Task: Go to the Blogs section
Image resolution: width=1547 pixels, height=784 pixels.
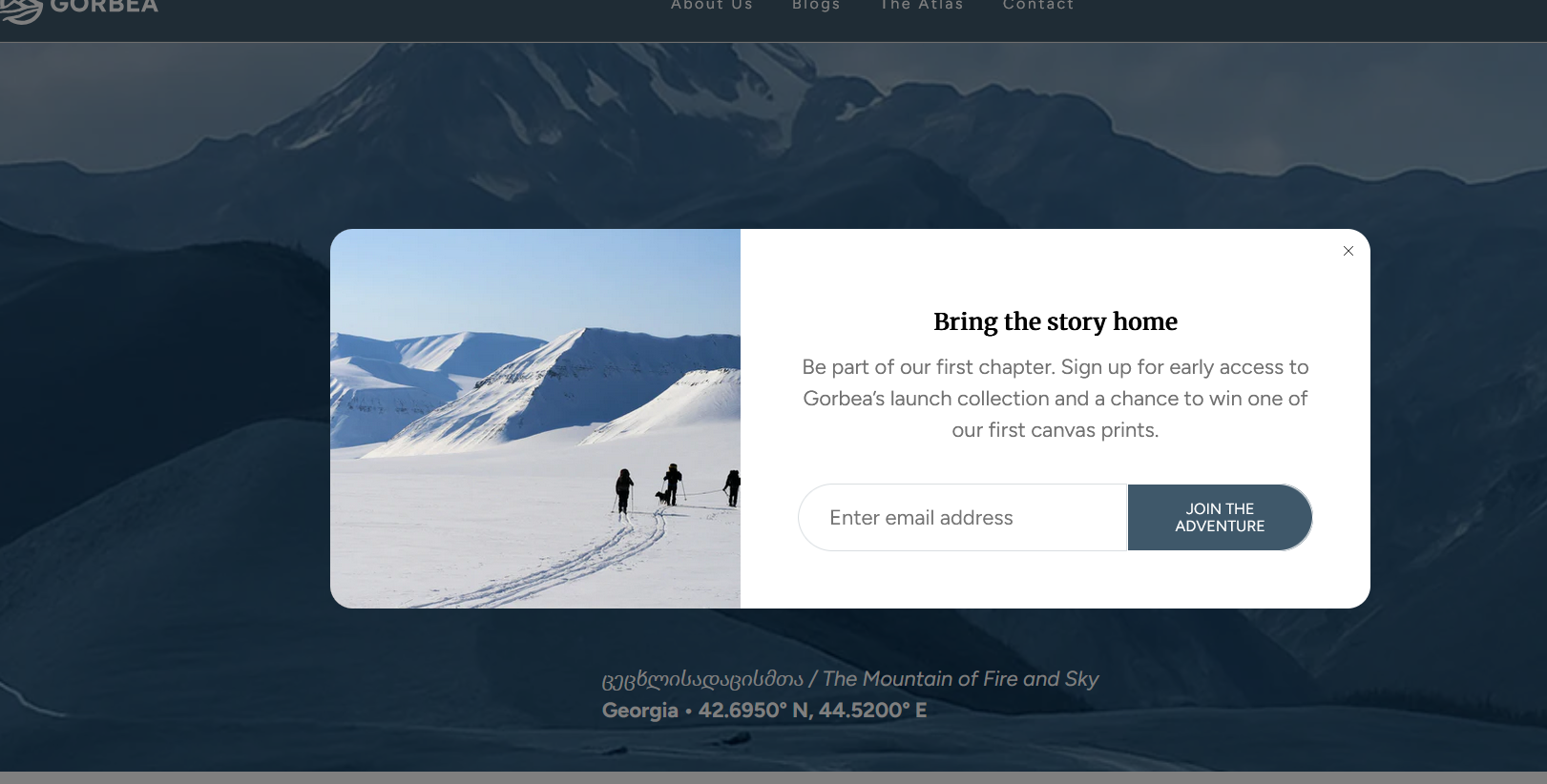Action: pos(816,5)
